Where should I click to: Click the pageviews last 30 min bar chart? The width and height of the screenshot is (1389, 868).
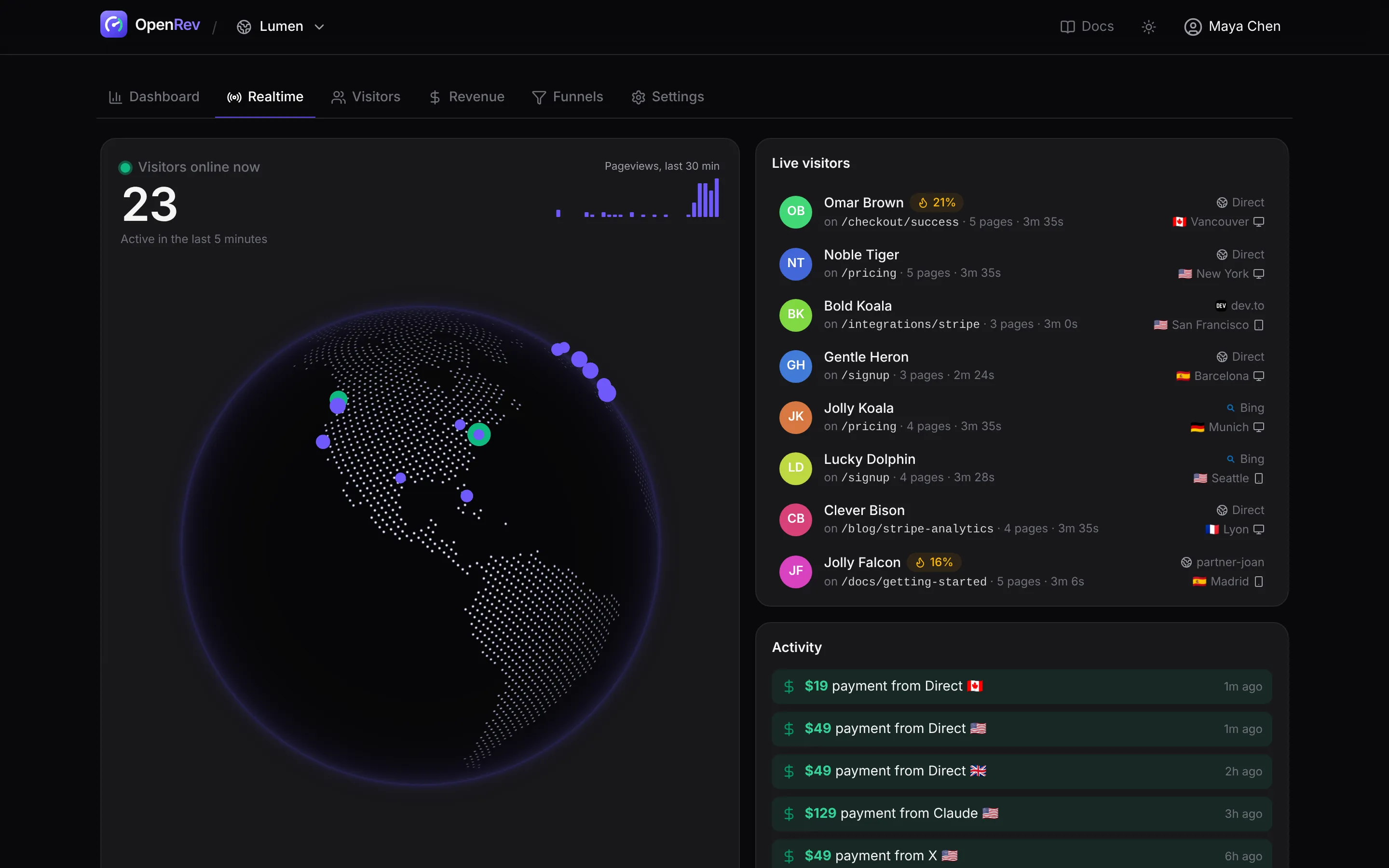(x=637, y=198)
